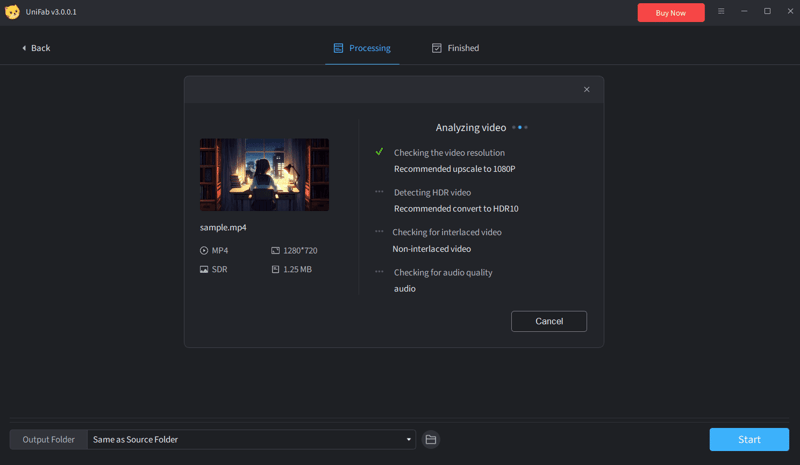Click the Back arrow icon
Image resolution: width=800 pixels, height=465 pixels.
(24, 48)
